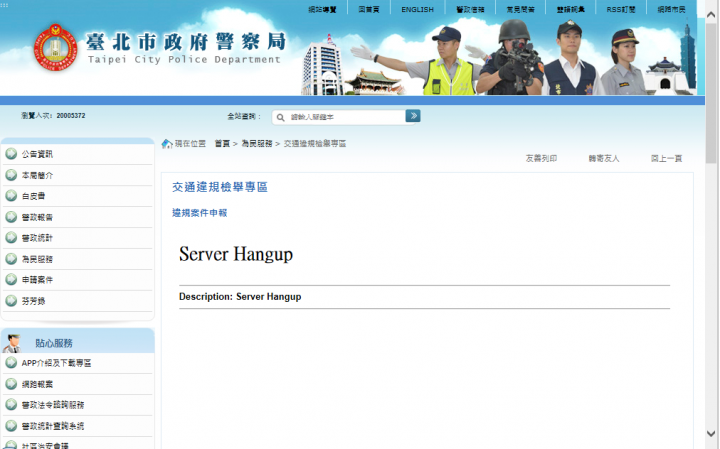Viewport: 720px width, 449px height.
Task: Open 警政統計 in the left sidebar menu
Action: pos(37,238)
